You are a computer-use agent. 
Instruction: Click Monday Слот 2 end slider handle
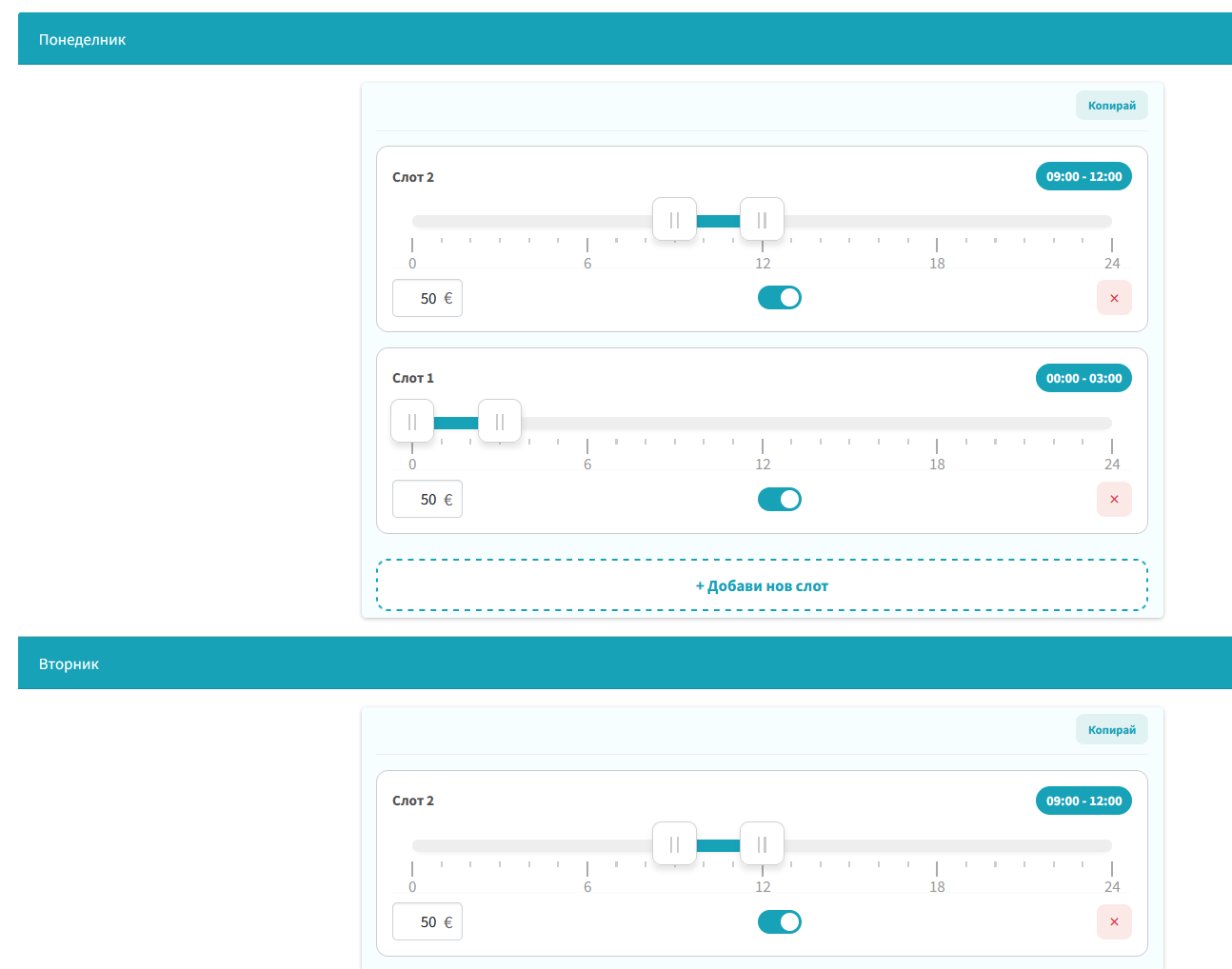pyautogui.click(x=762, y=220)
